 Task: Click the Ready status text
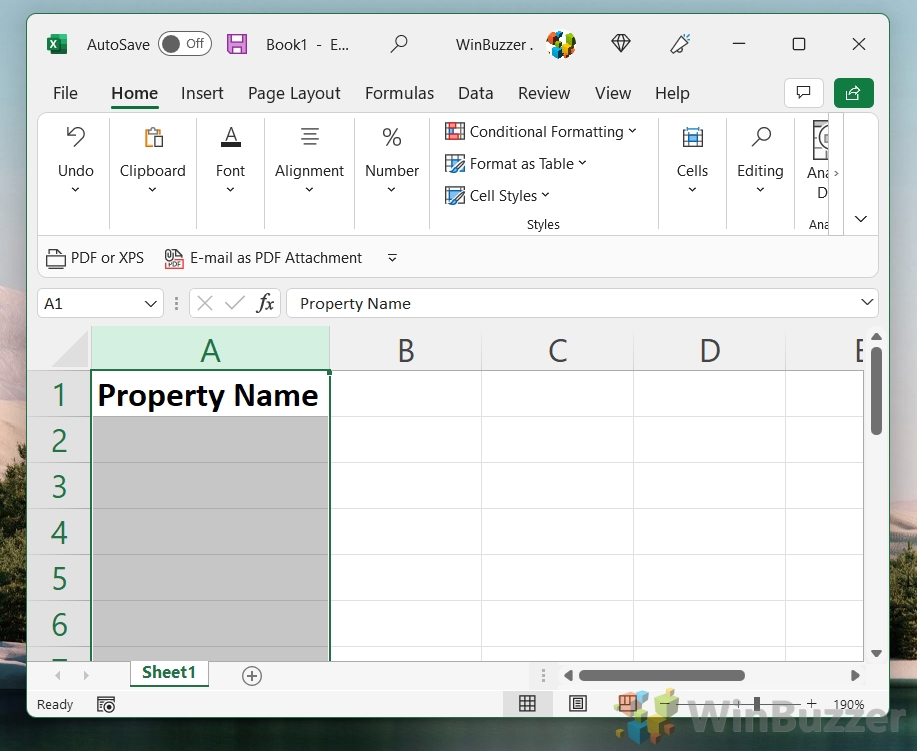pyautogui.click(x=55, y=704)
